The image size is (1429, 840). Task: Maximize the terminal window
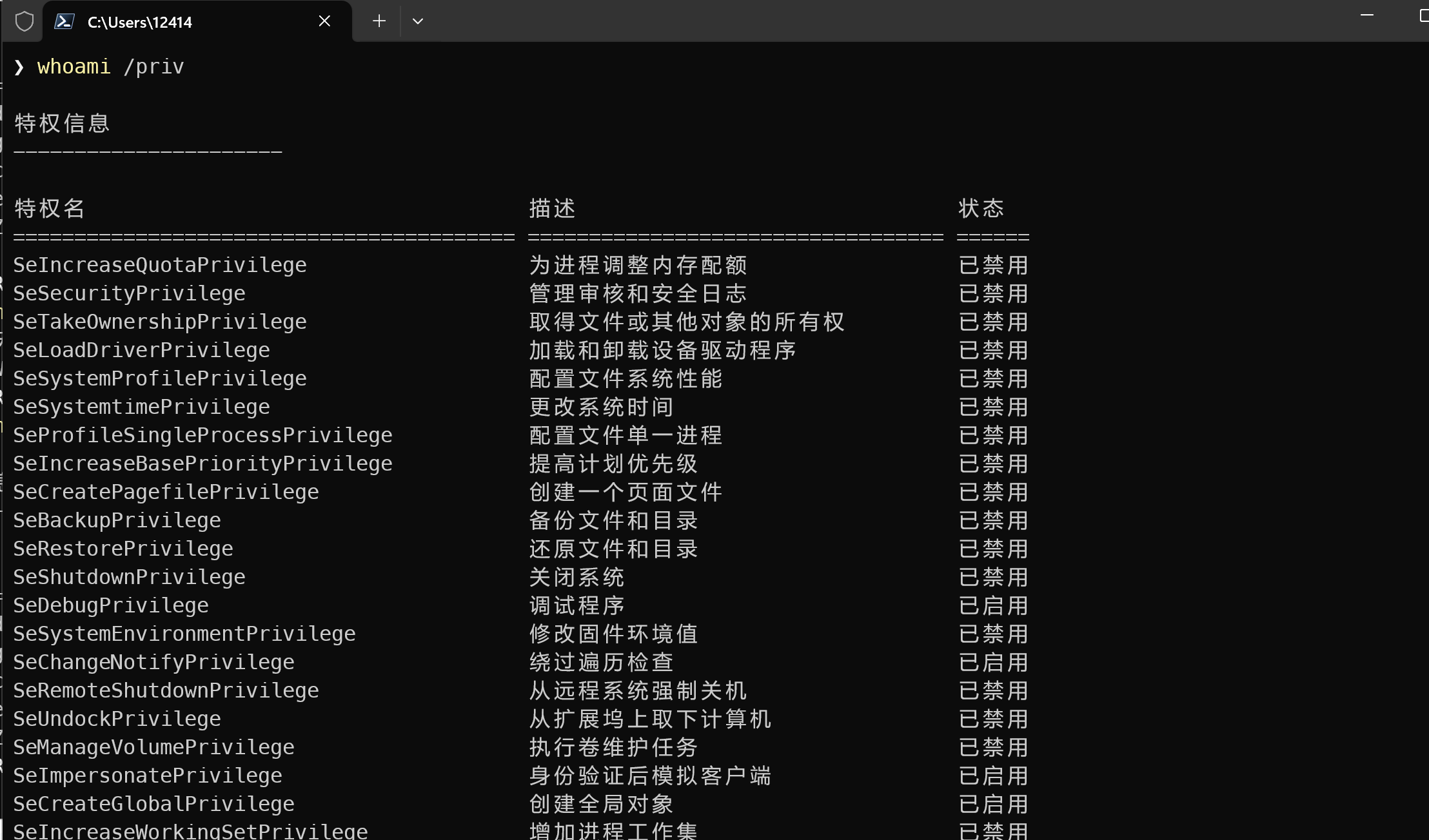1424,15
